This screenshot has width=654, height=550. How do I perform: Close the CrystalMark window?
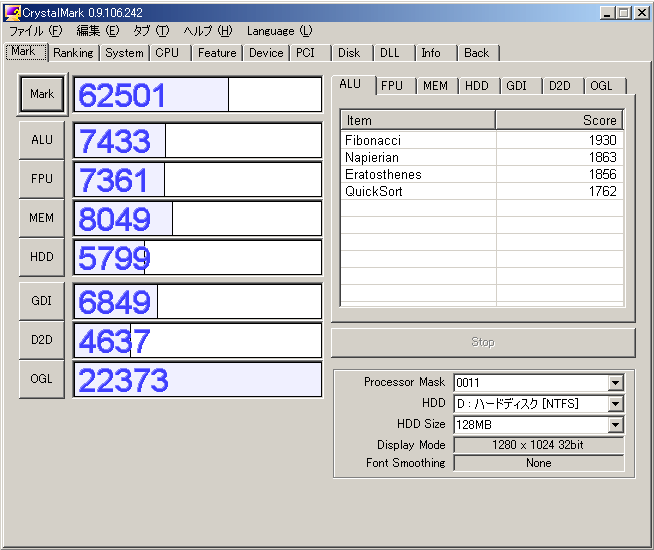641,13
